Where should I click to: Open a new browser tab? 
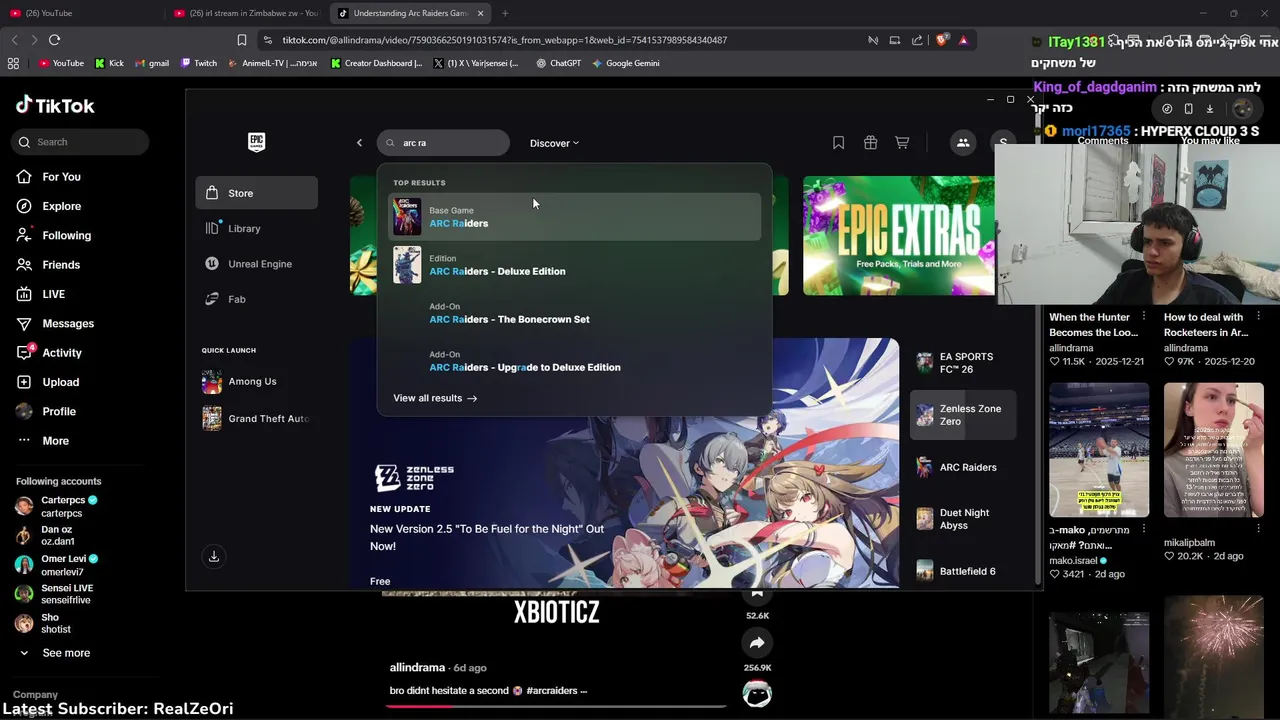pos(505,13)
